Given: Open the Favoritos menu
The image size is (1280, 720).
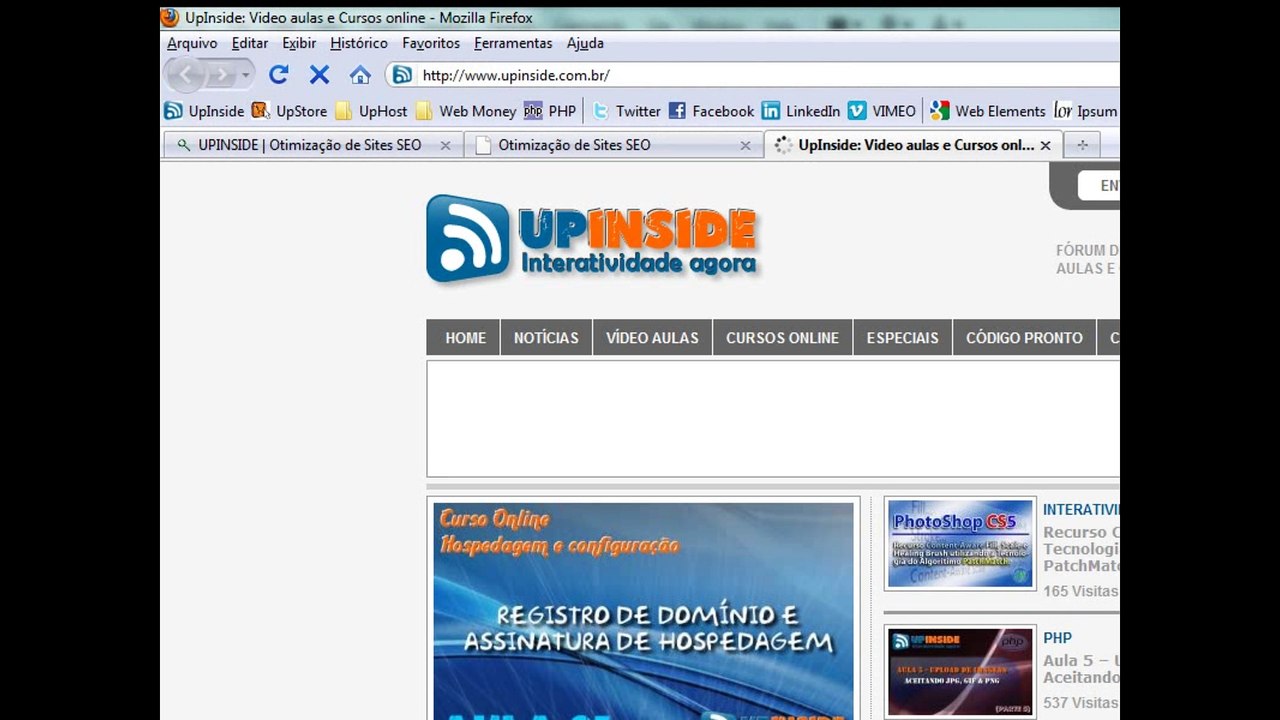Looking at the screenshot, I should click(431, 43).
